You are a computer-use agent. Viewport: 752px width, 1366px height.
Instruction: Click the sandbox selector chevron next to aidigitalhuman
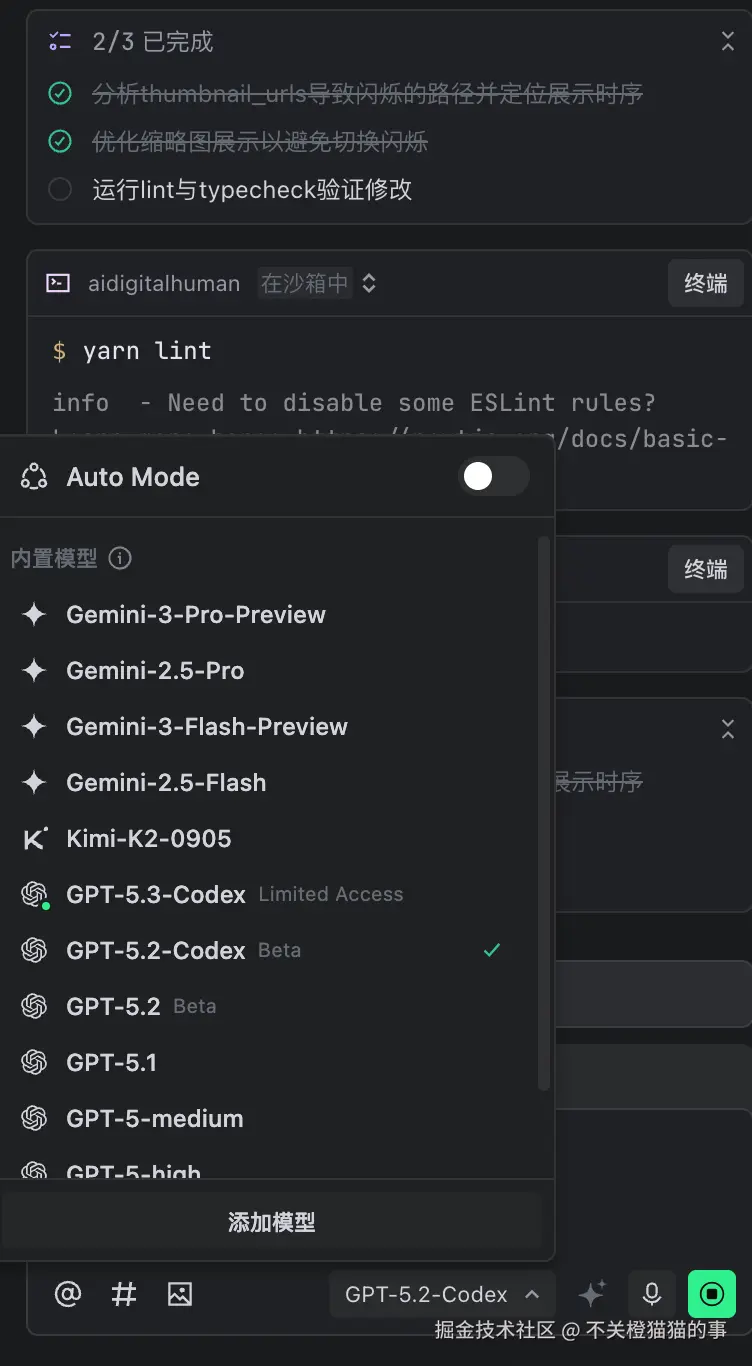click(x=368, y=283)
